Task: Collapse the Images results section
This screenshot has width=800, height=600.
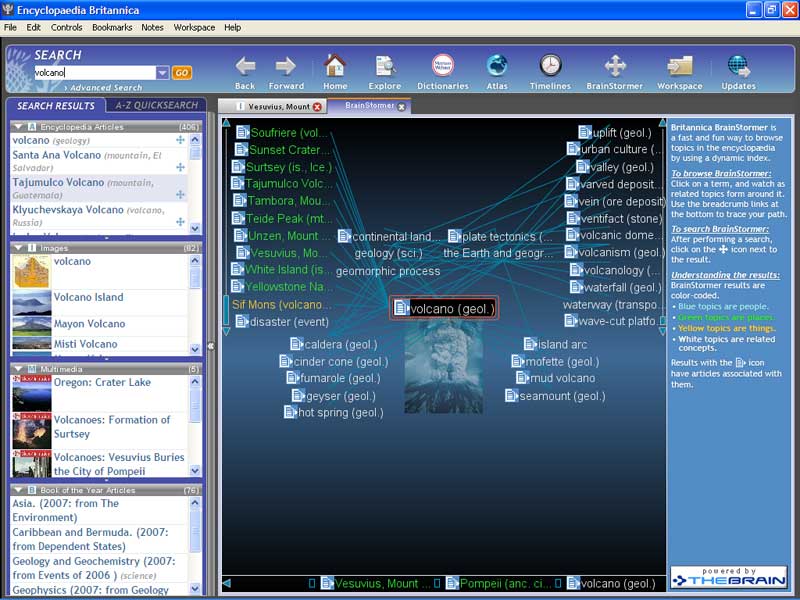Action: [17, 247]
